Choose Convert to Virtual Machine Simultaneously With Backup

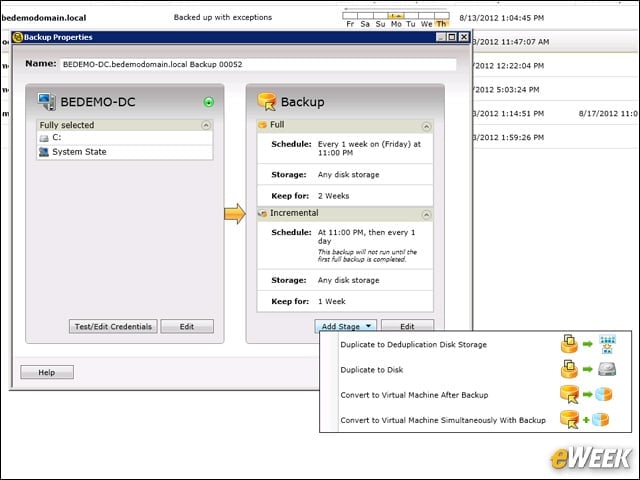443,420
